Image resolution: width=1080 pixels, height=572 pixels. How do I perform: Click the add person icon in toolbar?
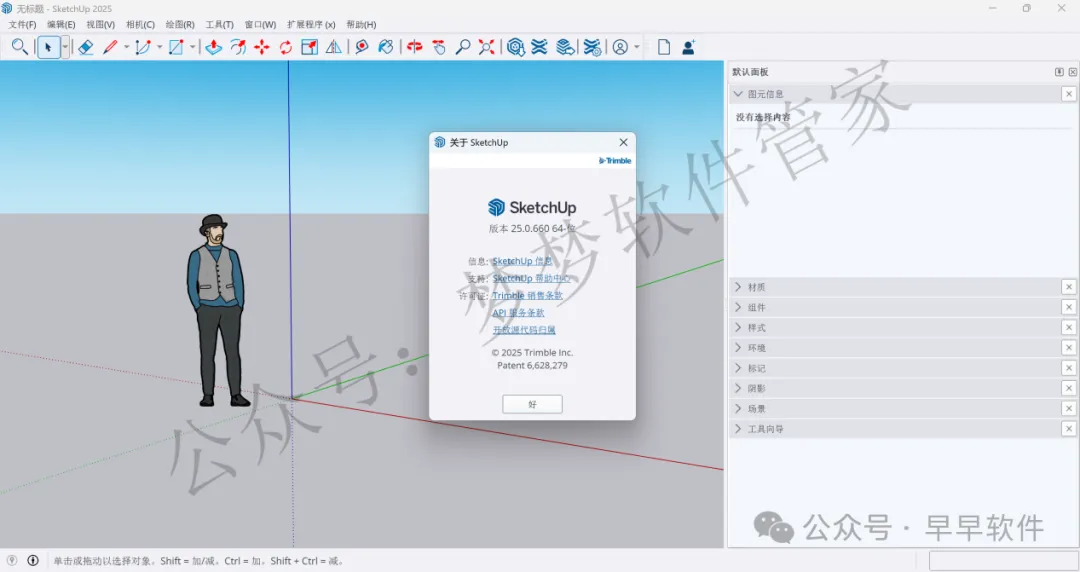click(688, 47)
